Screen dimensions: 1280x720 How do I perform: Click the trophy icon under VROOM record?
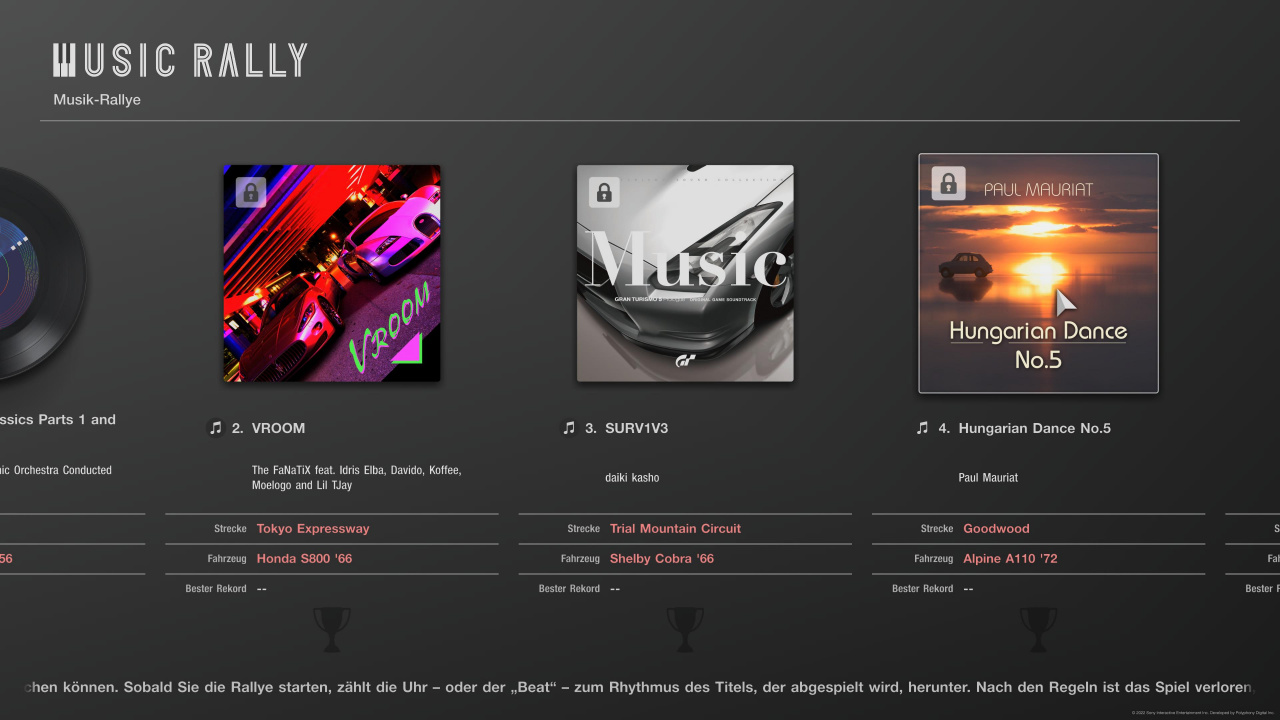pyautogui.click(x=332, y=629)
